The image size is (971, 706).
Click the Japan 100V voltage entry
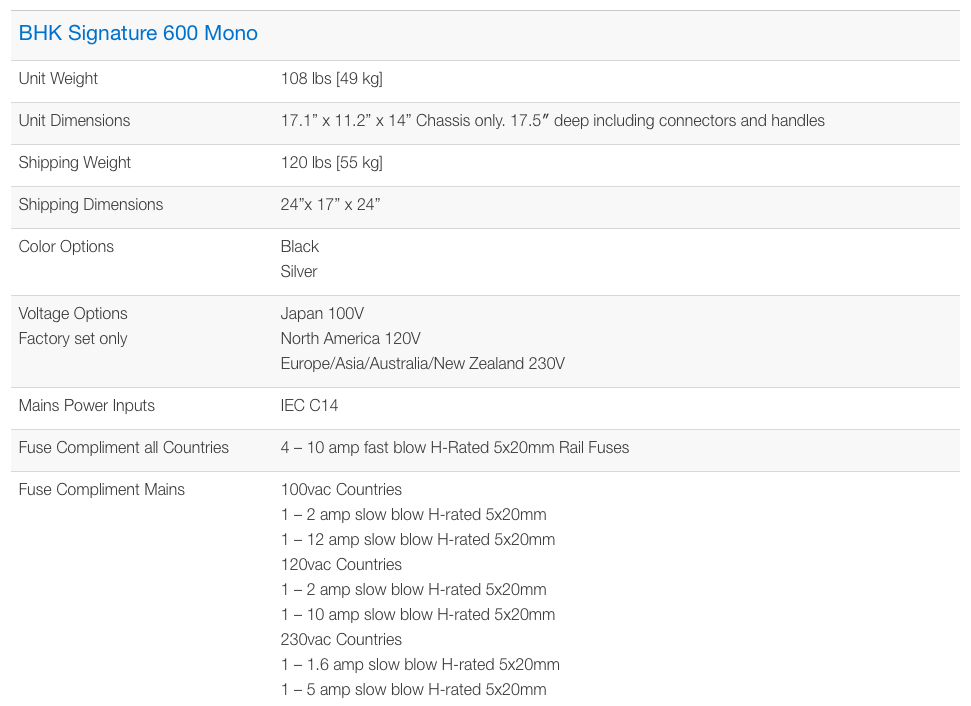[x=322, y=314]
